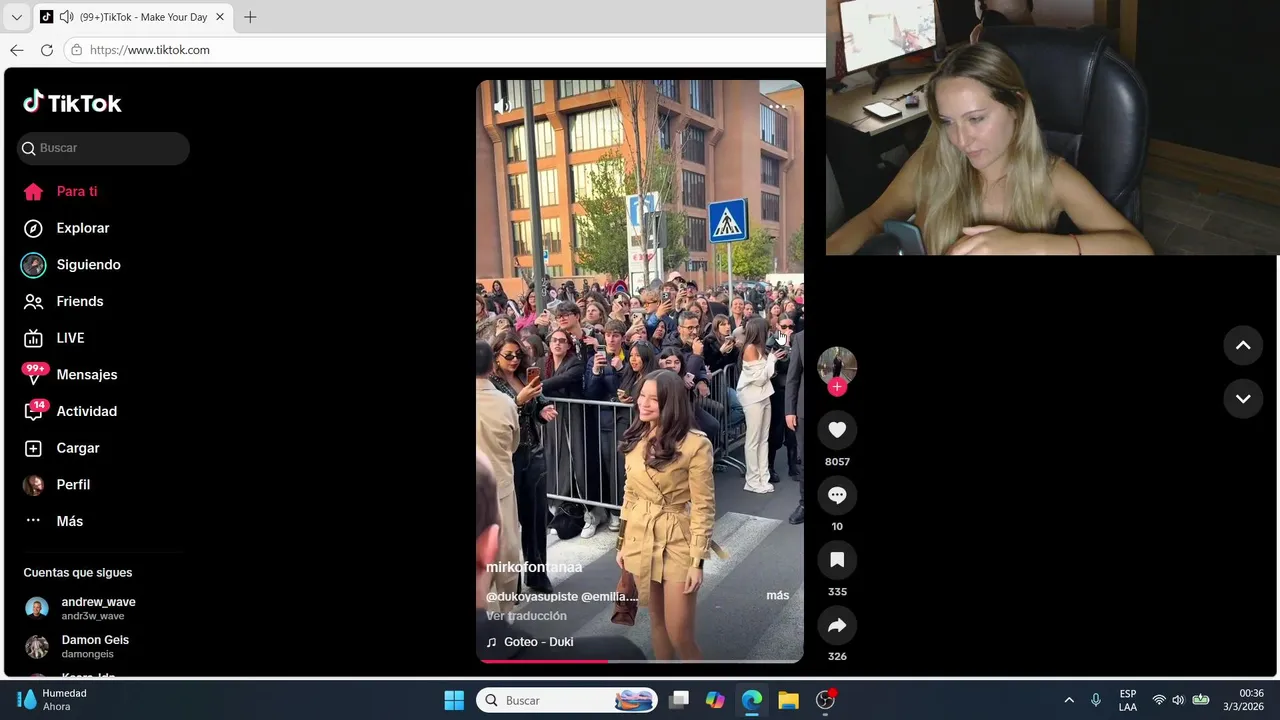
Task: Open the Windows Start menu
Action: [454, 700]
